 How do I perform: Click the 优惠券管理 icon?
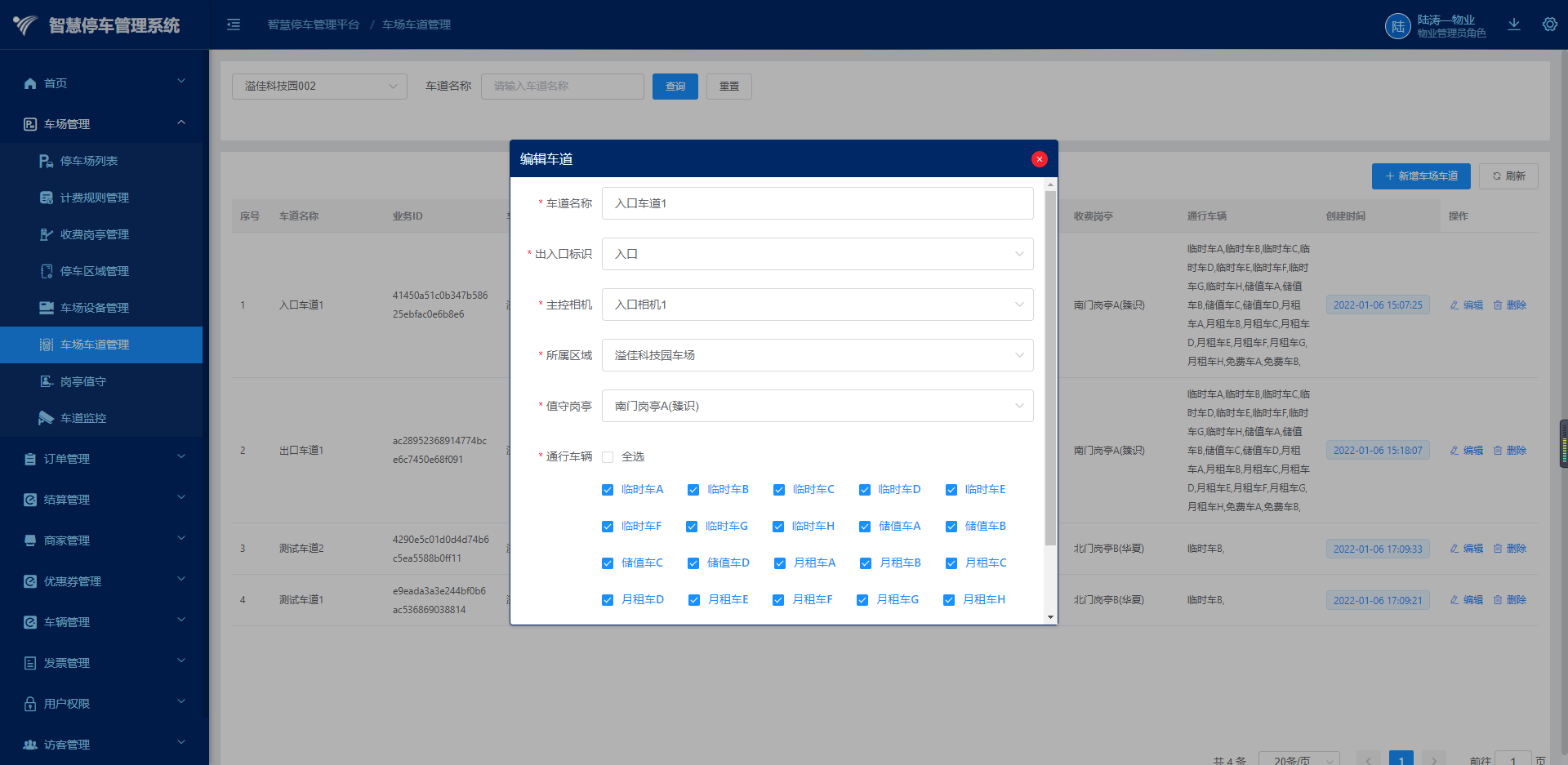point(30,581)
